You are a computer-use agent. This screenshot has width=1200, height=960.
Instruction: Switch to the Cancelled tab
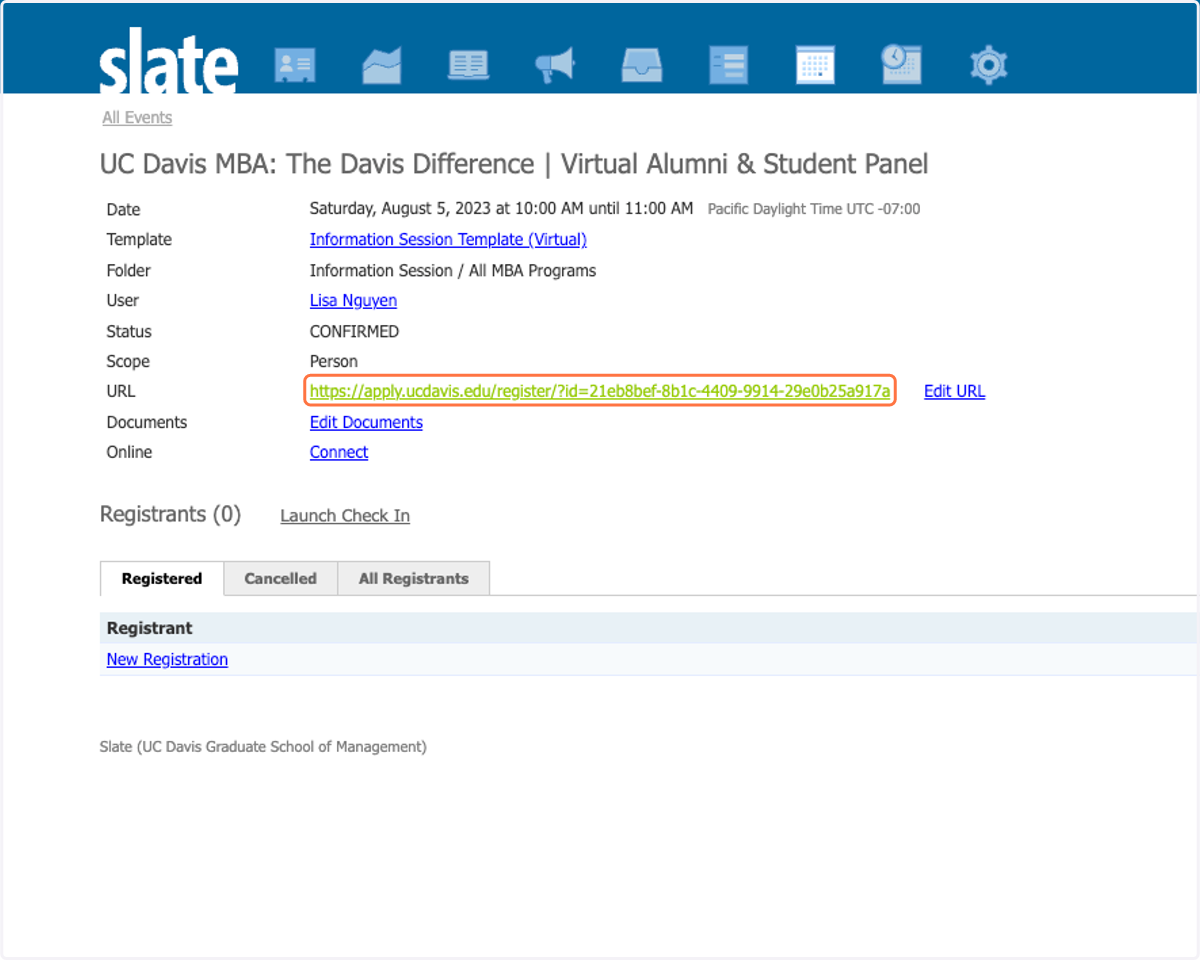280,579
